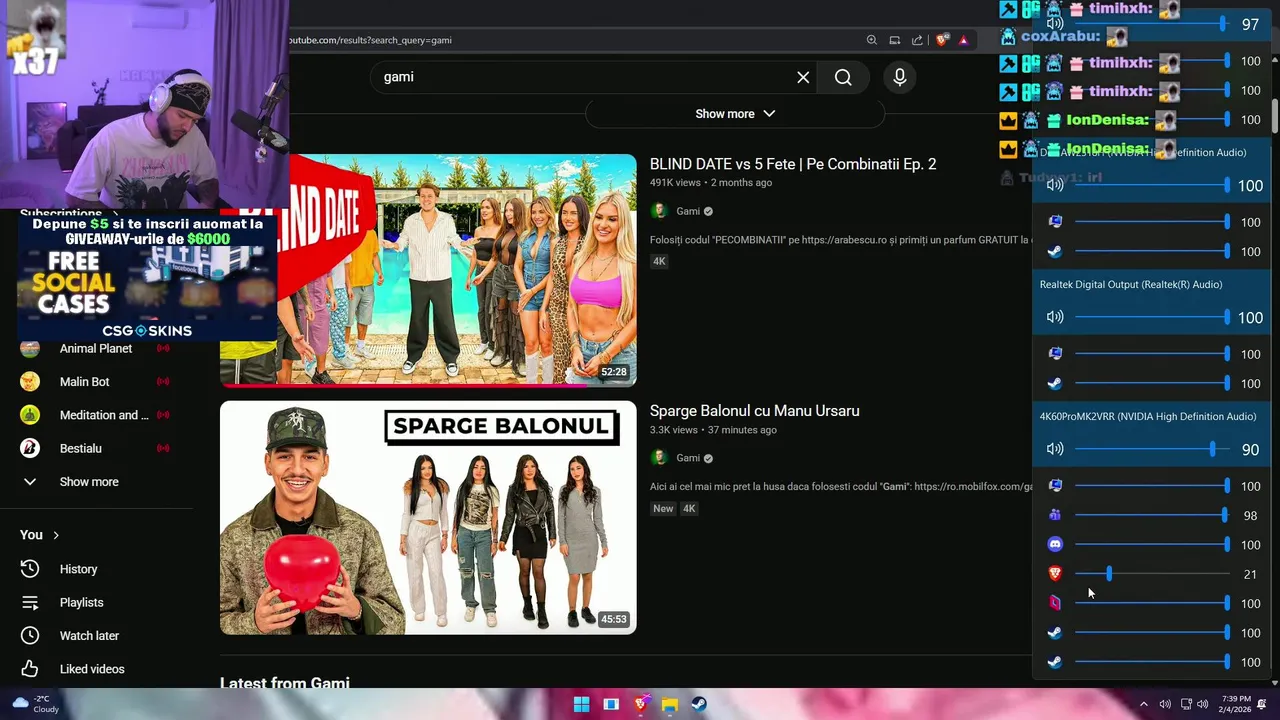Open the zoom icon in address bar
Viewport: 1280px width, 720px height.
click(x=872, y=40)
